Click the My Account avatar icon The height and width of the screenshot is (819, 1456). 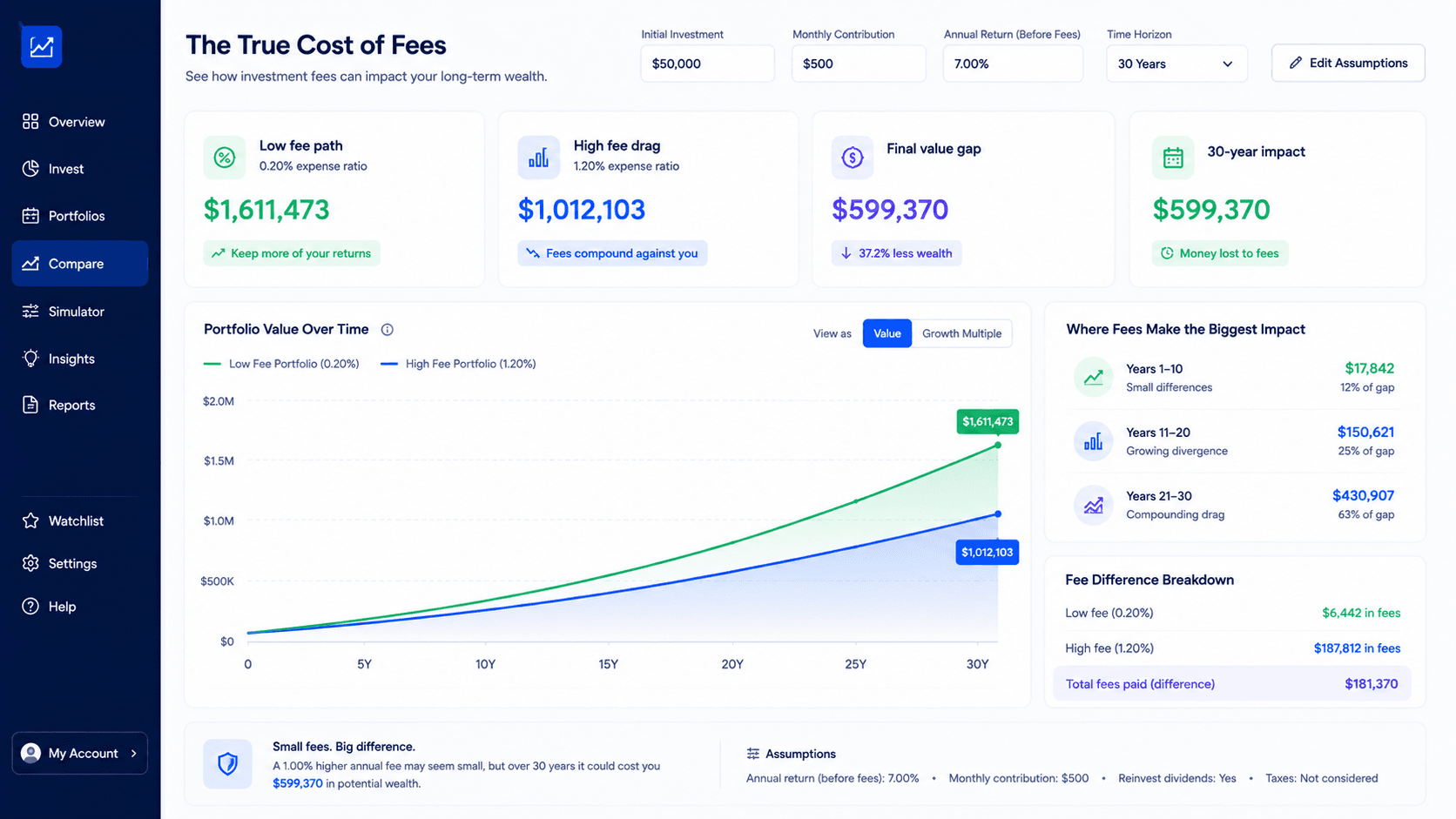[x=30, y=753]
